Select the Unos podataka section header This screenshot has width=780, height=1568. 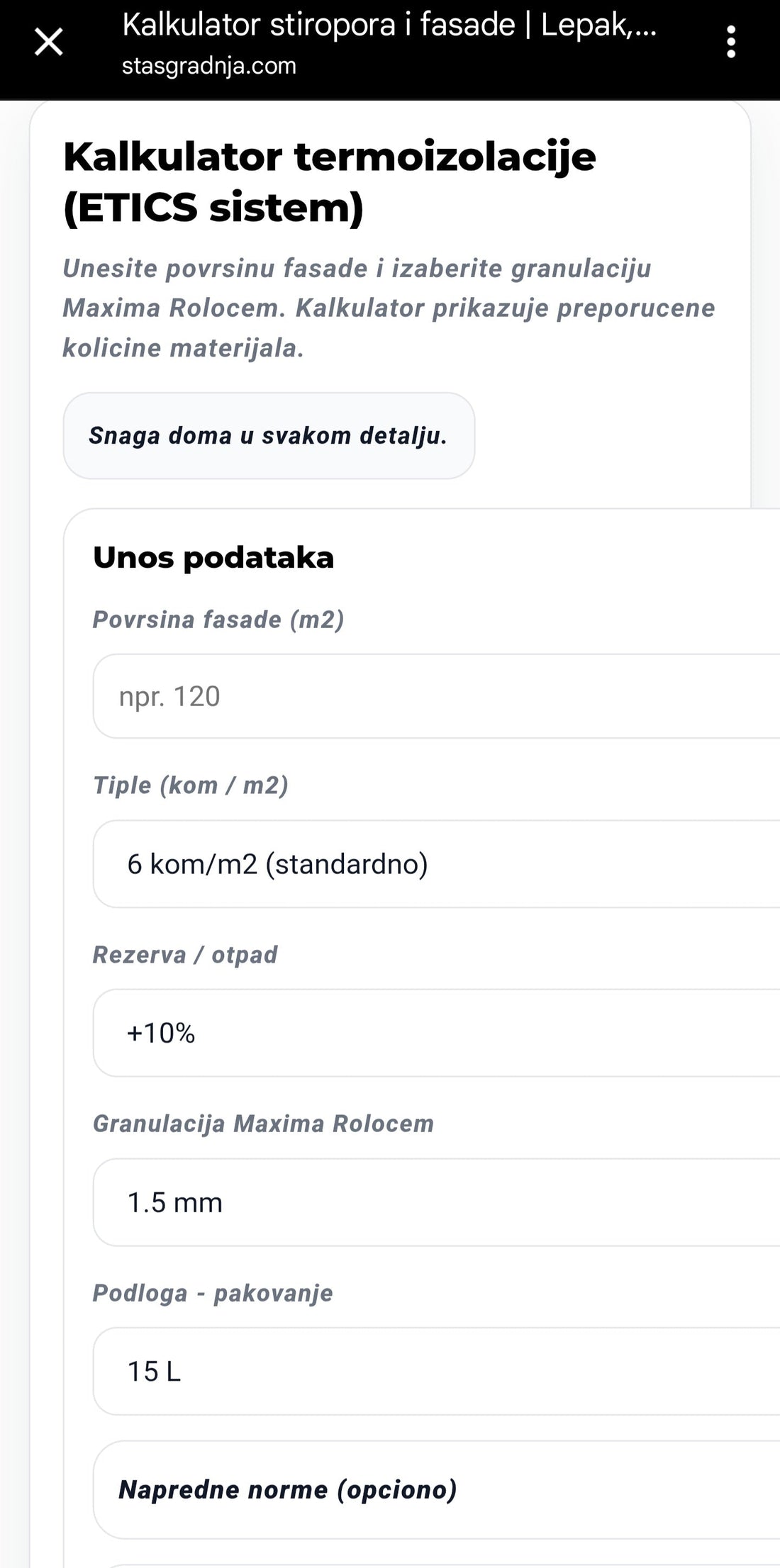214,558
